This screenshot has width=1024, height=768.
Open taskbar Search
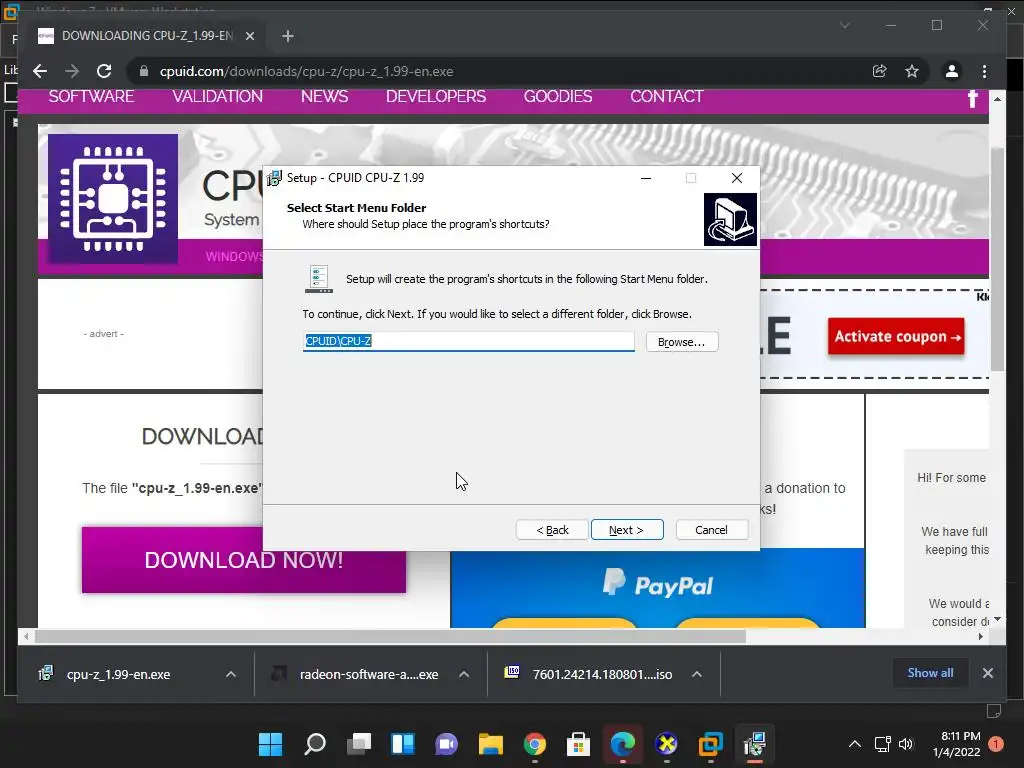(315, 743)
